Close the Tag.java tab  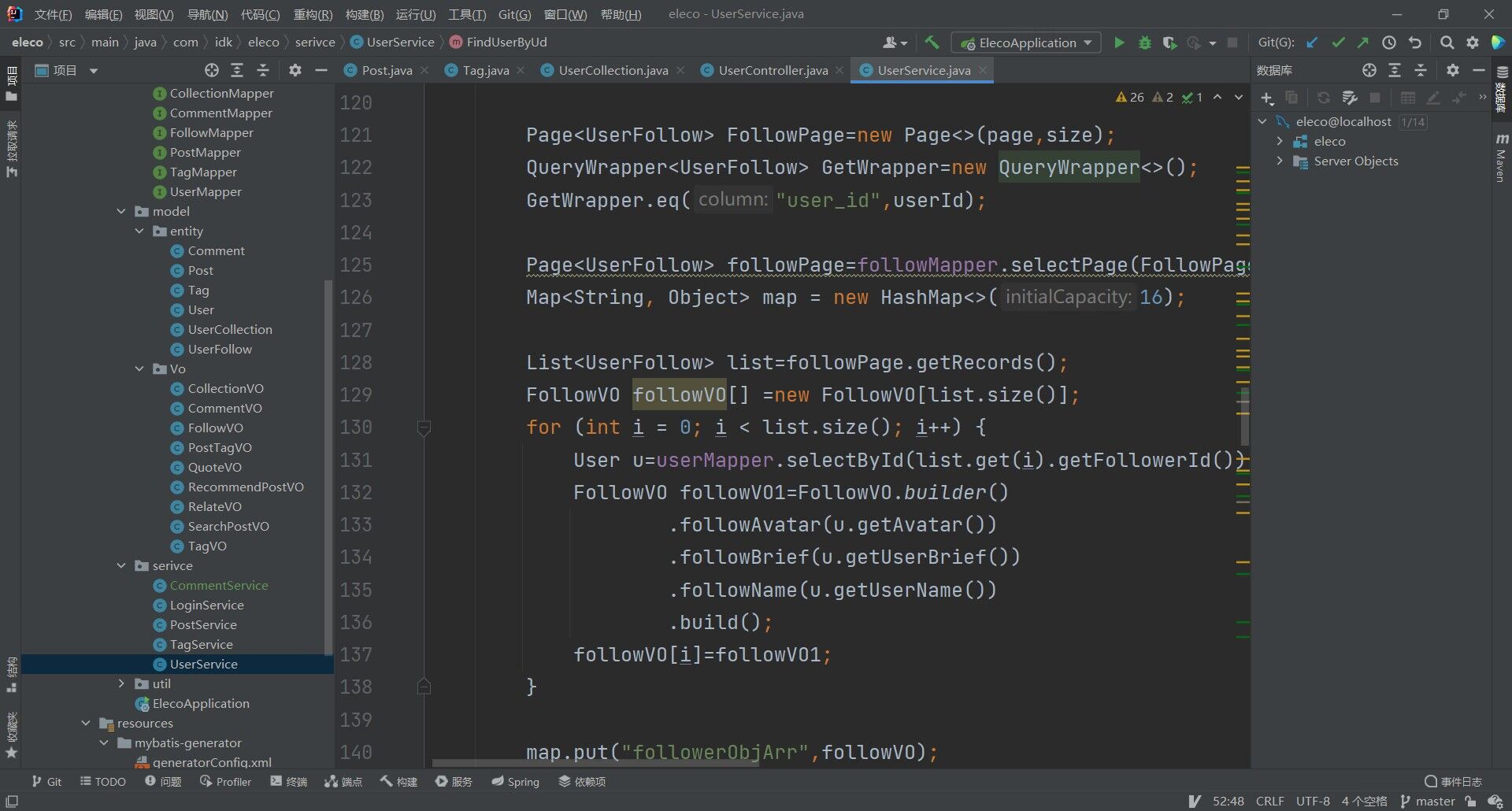[521, 70]
